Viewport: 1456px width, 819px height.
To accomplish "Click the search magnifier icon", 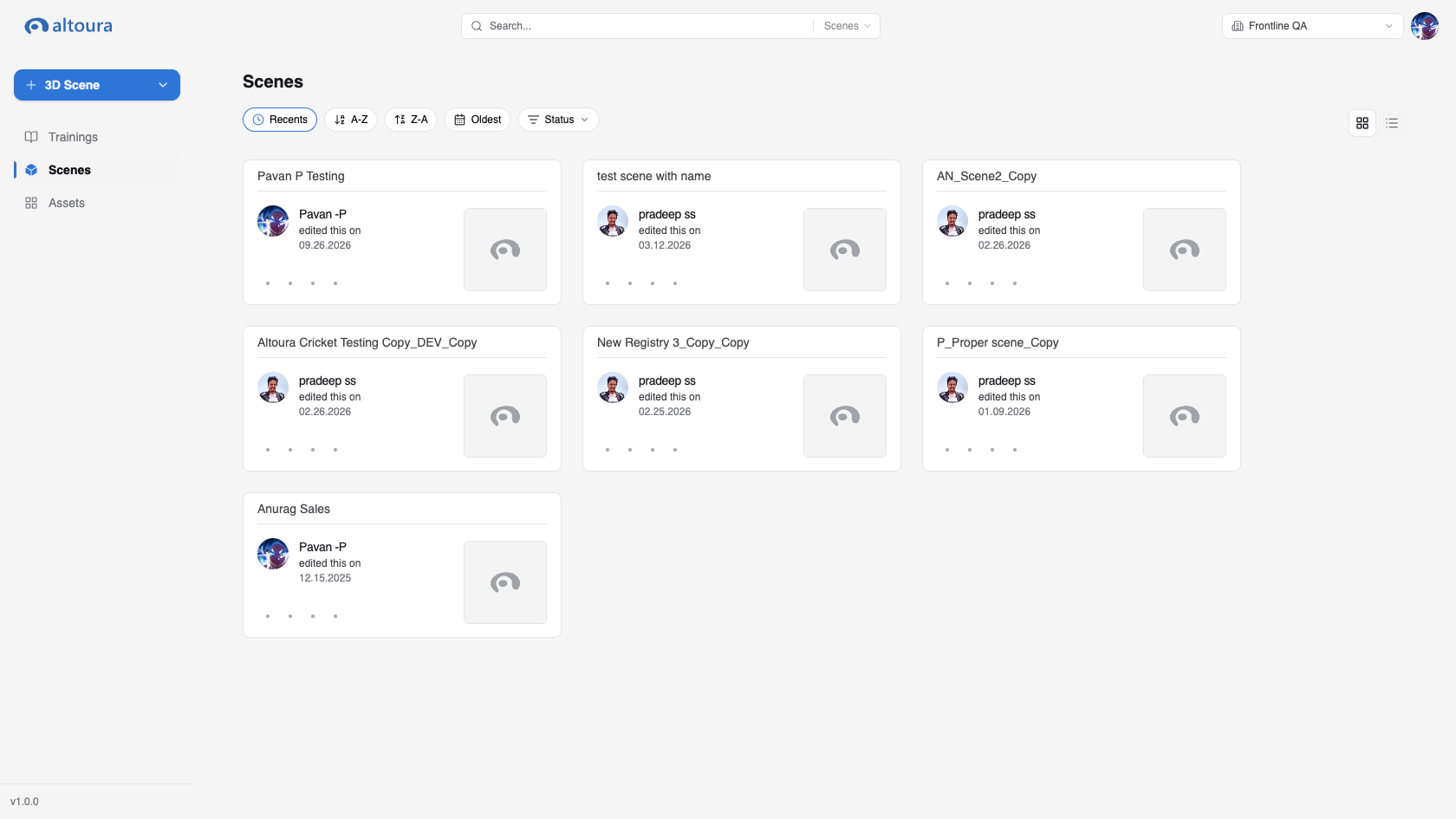I will [x=477, y=26].
